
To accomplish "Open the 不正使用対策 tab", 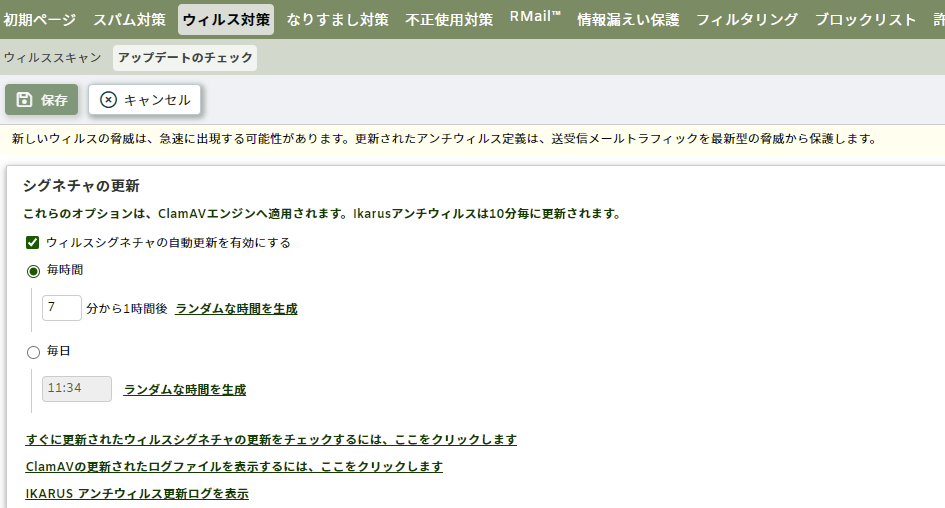I will [449, 20].
